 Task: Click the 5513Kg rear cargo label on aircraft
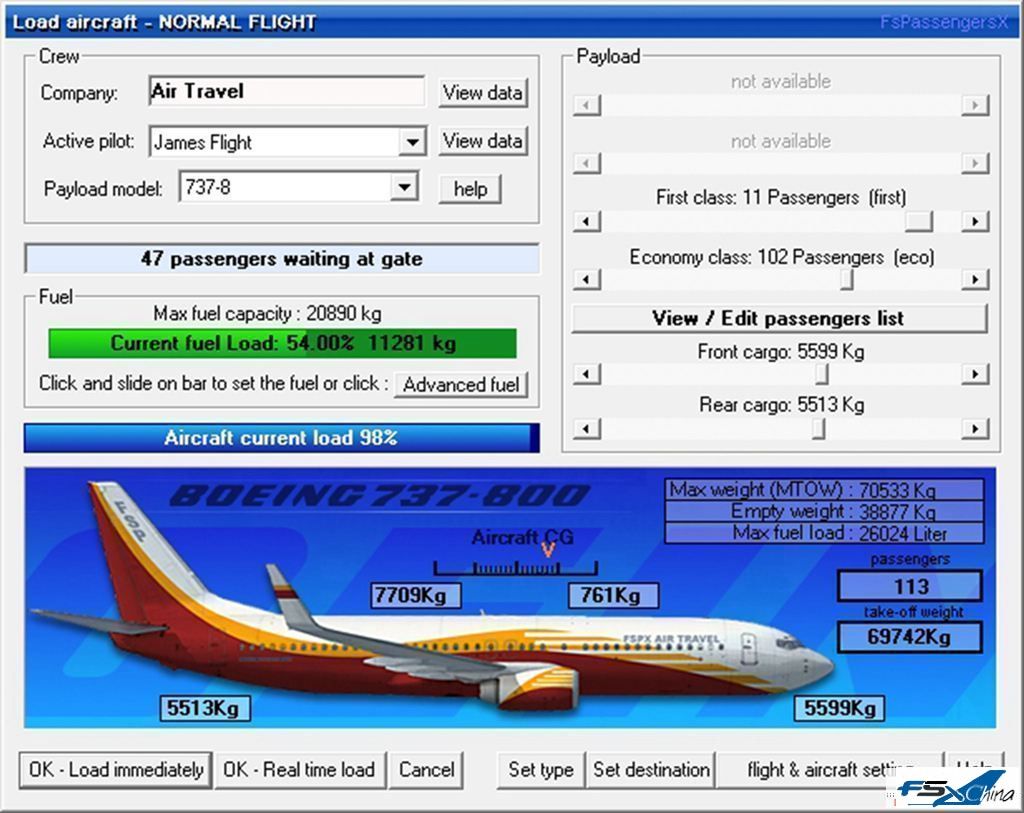click(205, 708)
